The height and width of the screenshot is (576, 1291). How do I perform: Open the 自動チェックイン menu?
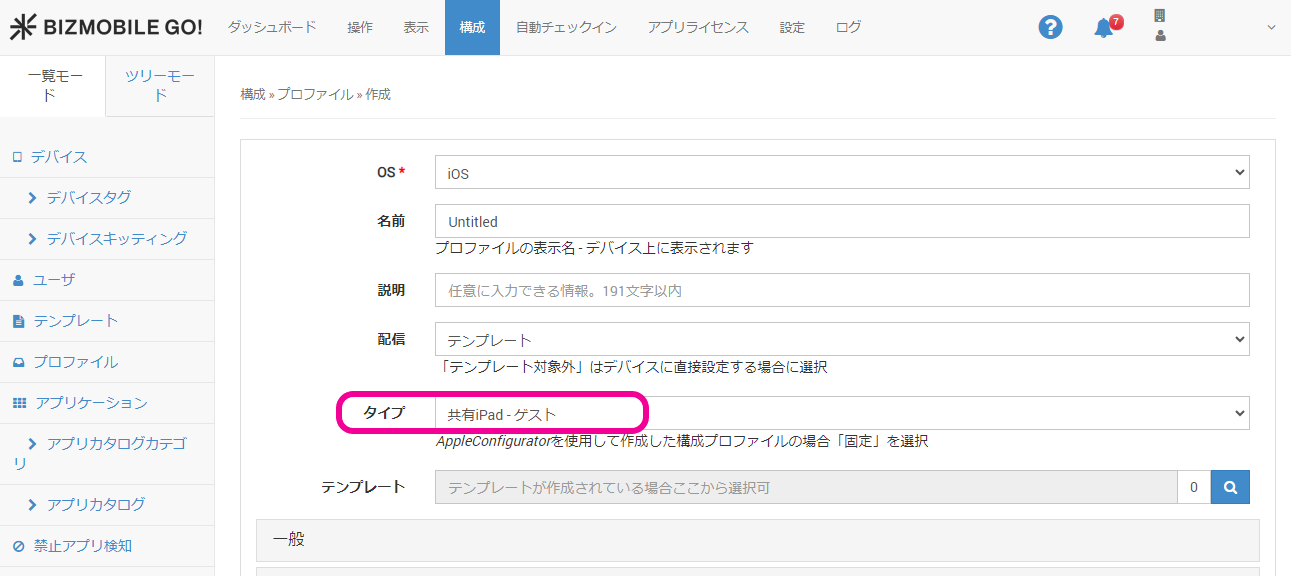click(x=566, y=28)
